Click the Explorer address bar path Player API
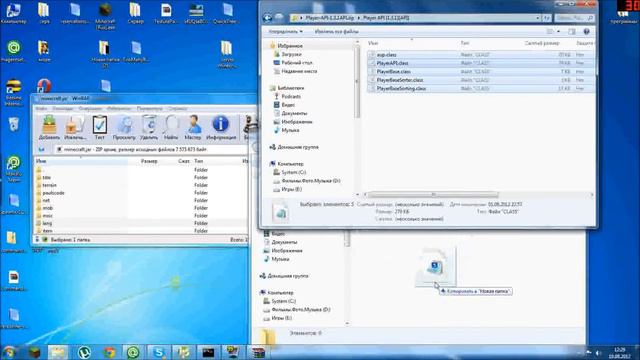 pos(385,18)
